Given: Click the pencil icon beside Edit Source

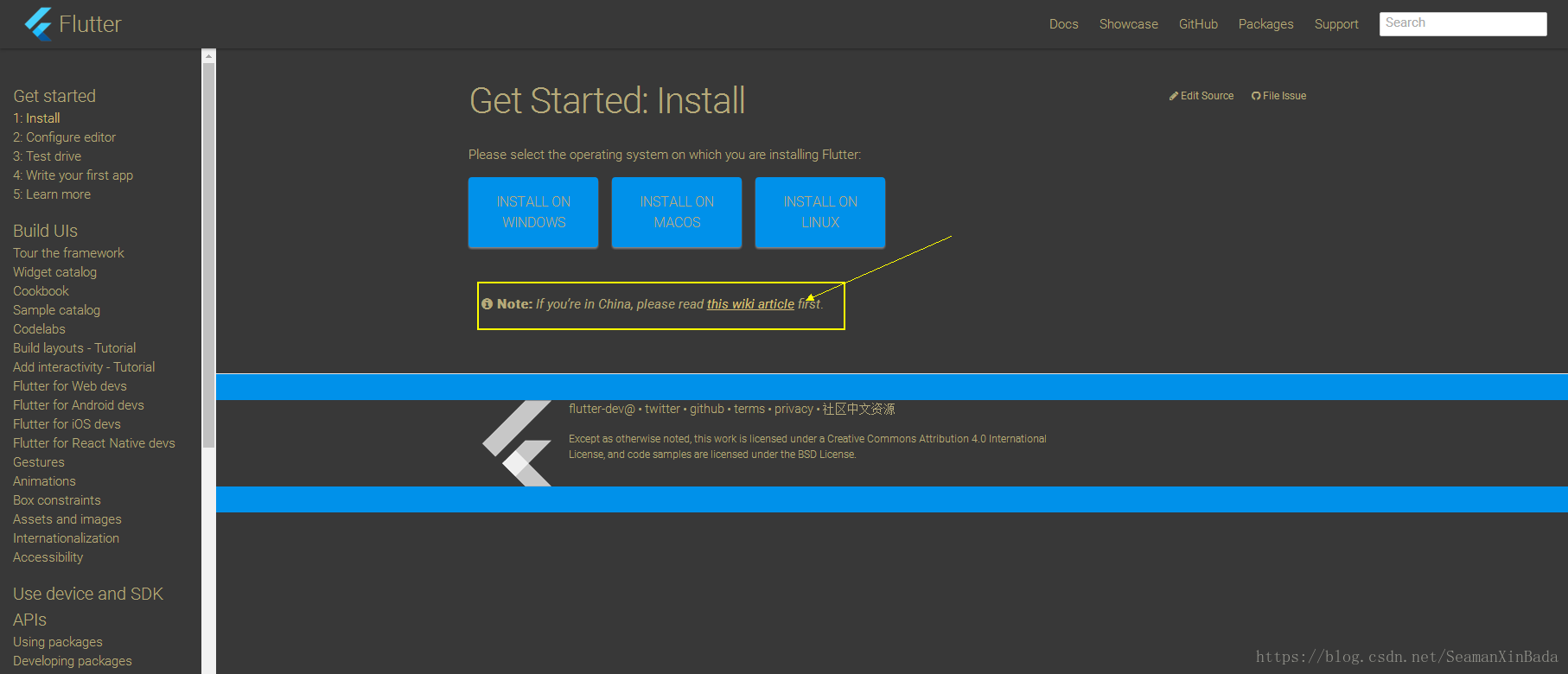Looking at the screenshot, I should (1174, 96).
